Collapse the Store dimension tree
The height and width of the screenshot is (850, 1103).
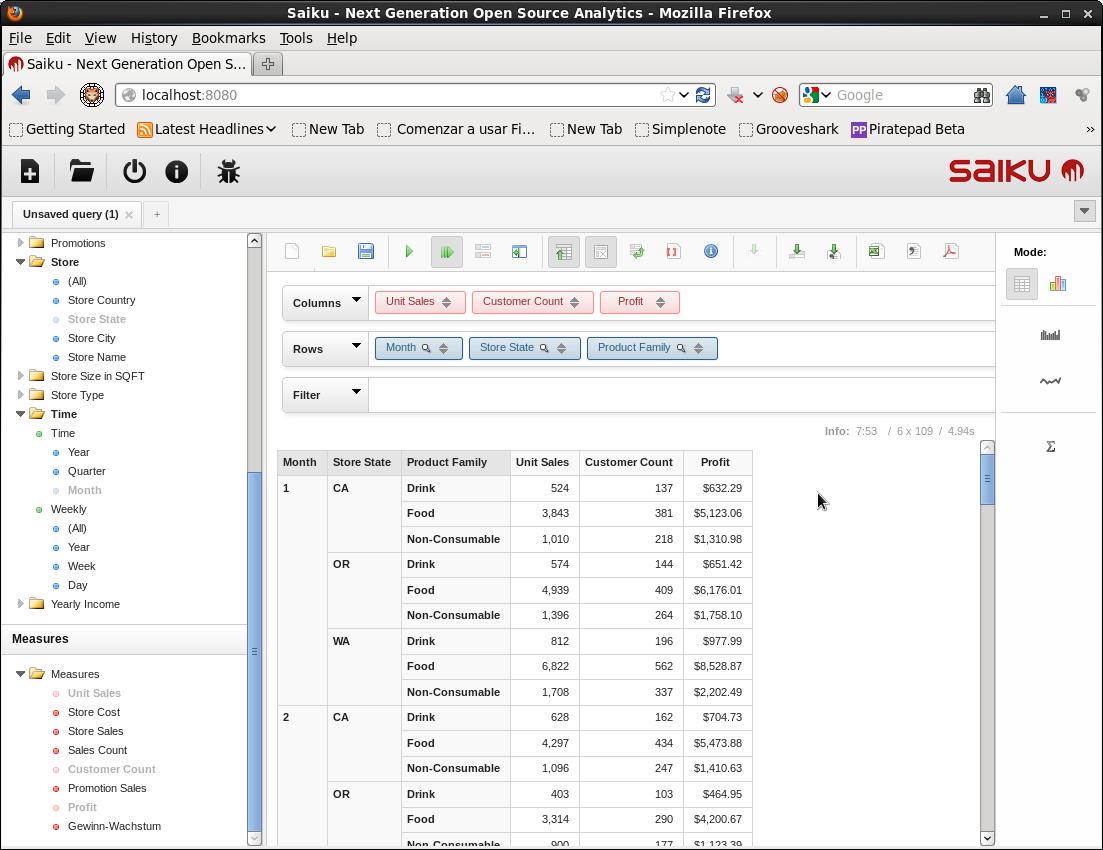(x=21, y=262)
